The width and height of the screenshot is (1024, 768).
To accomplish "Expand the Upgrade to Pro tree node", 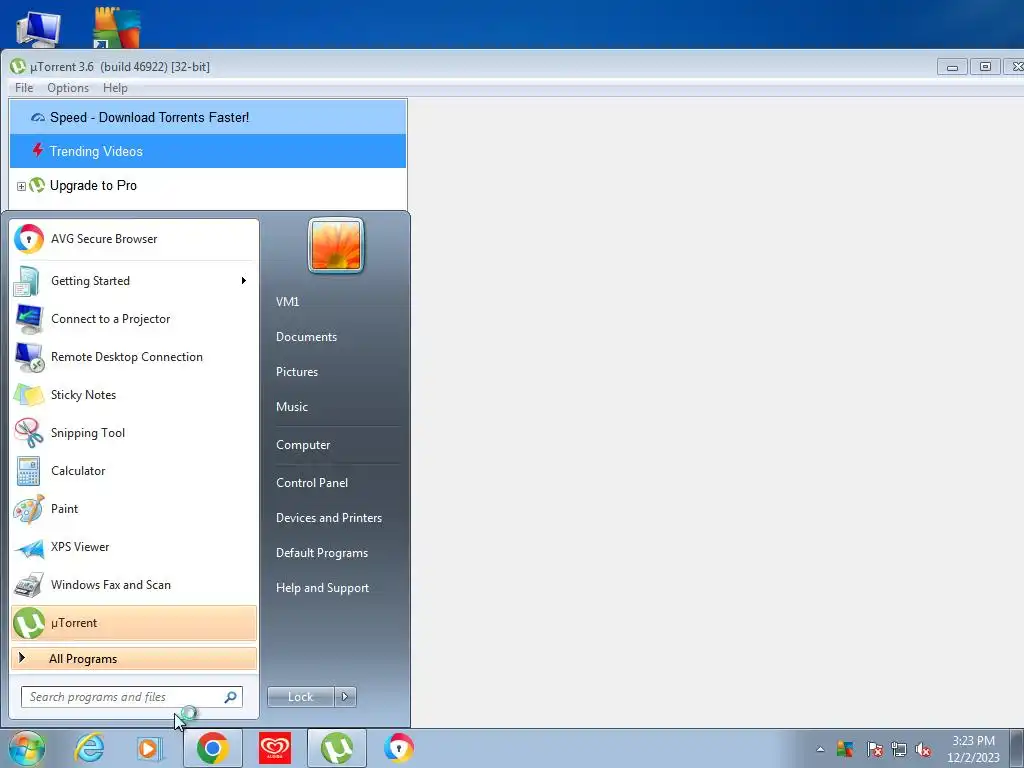I will pyautogui.click(x=21, y=186).
